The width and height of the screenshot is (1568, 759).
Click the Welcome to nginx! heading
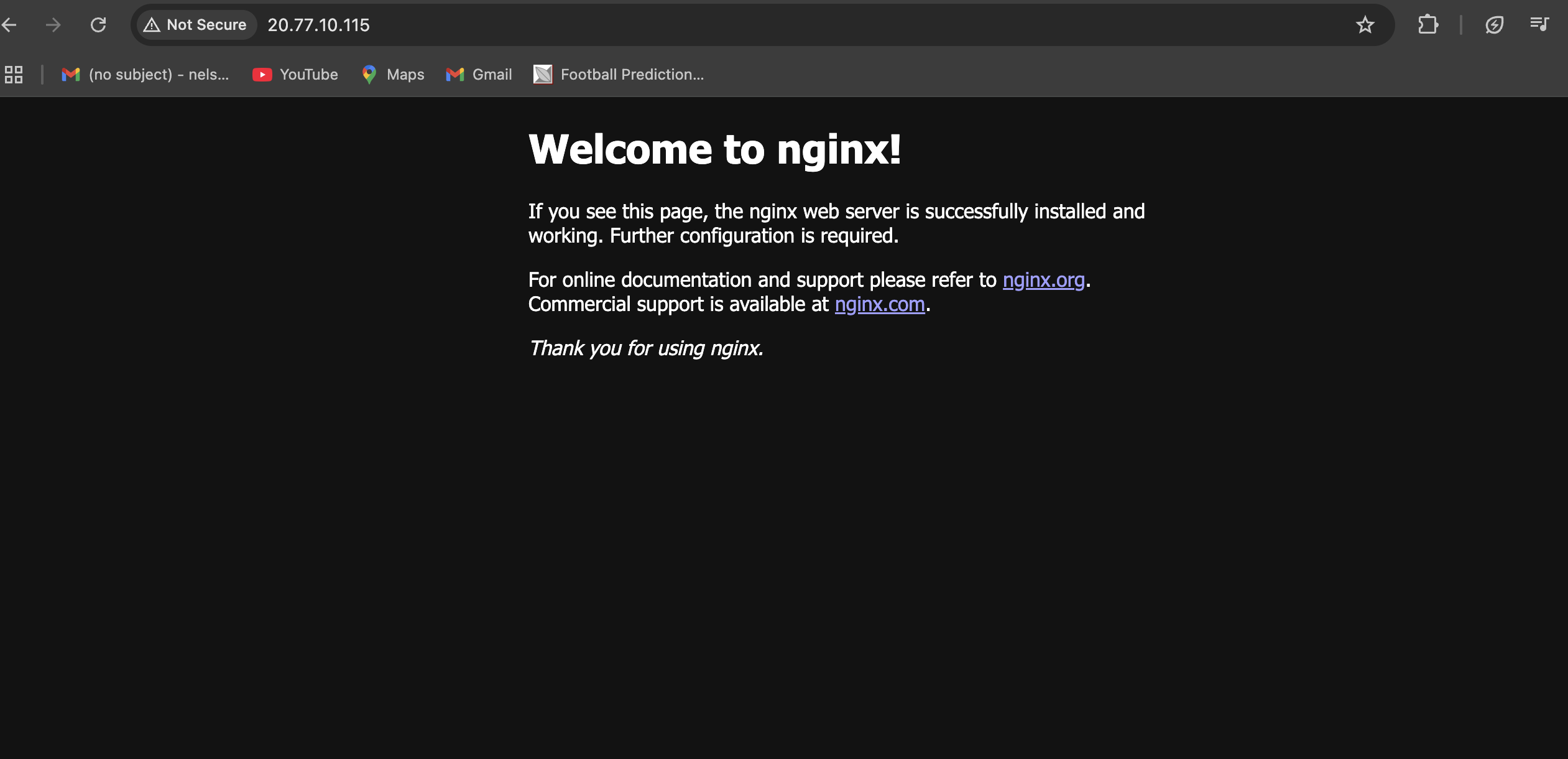click(x=715, y=149)
